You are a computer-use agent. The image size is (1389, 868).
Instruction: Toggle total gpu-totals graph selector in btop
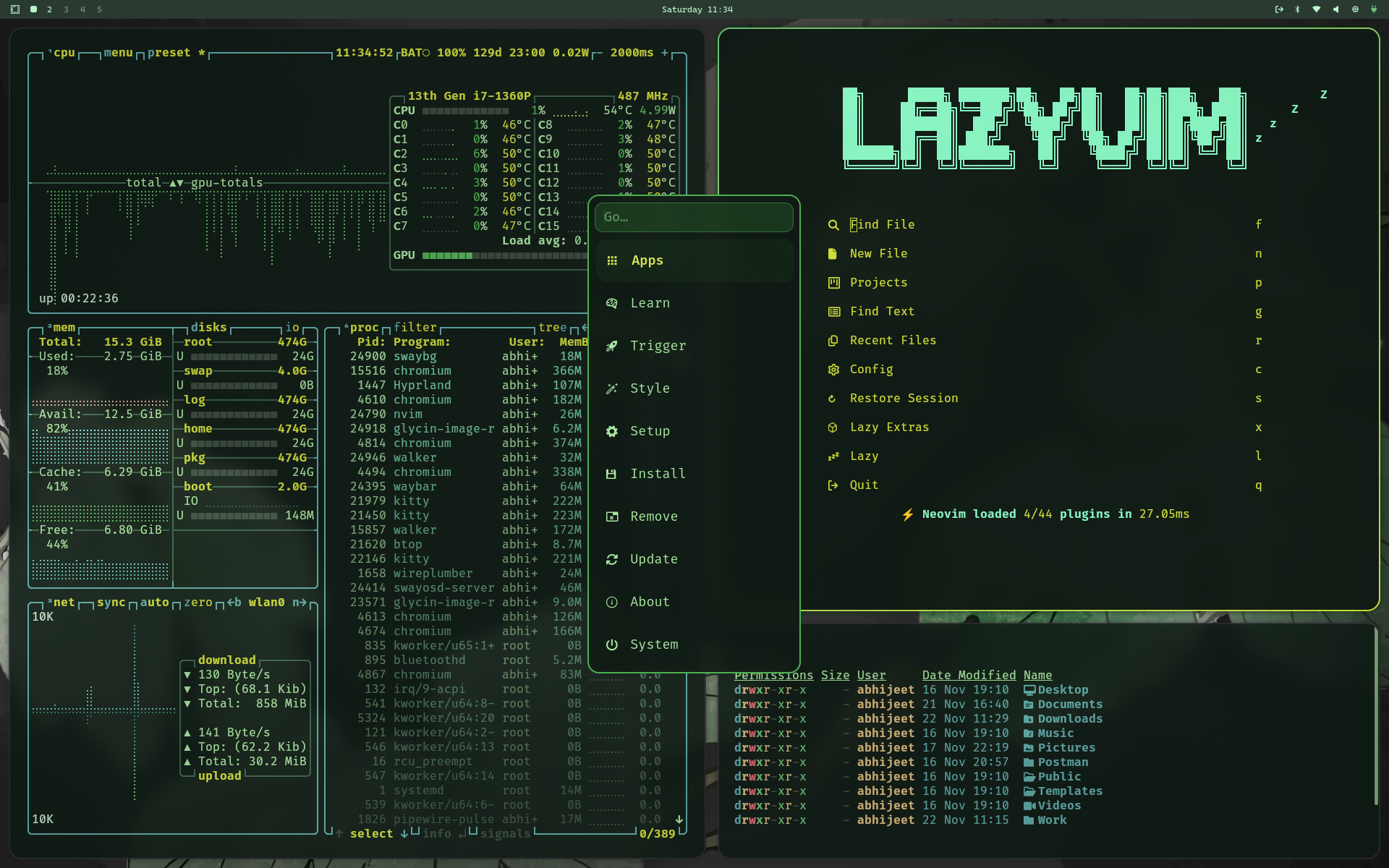195,183
